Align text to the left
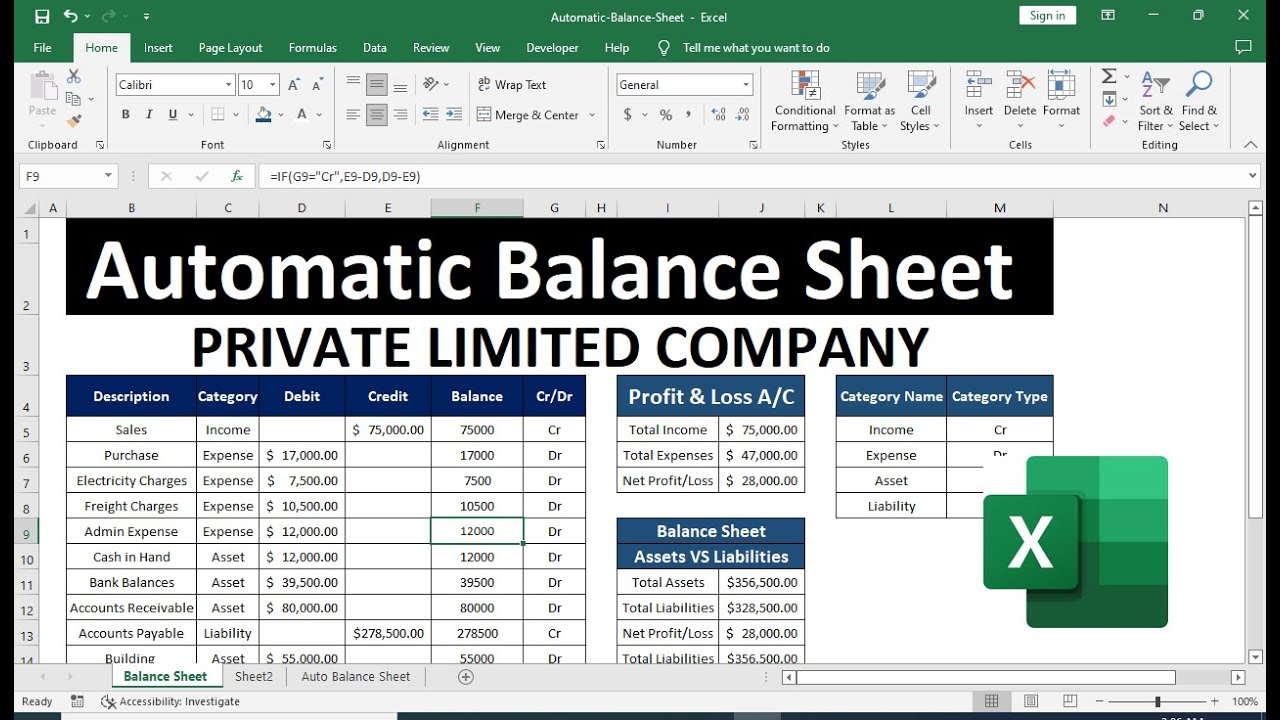The width and height of the screenshot is (1280, 720). [353, 115]
